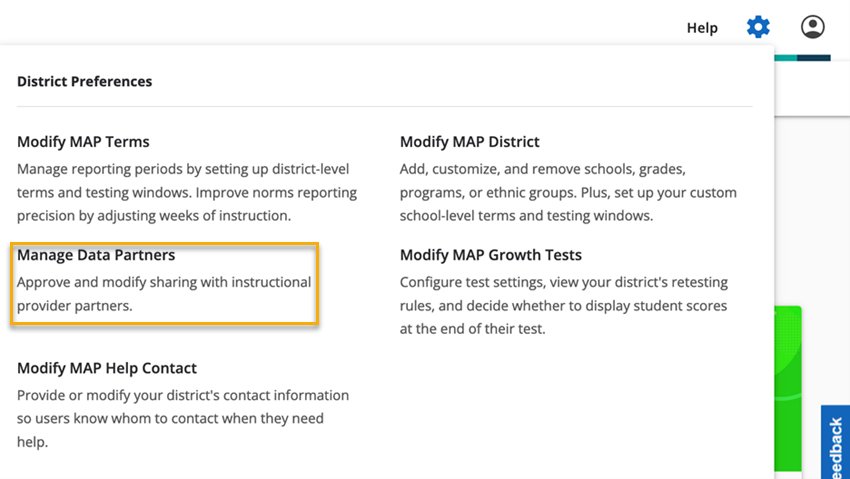Open the settings gear icon
Screen dimensions: 850x479
click(x=758, y=27)
